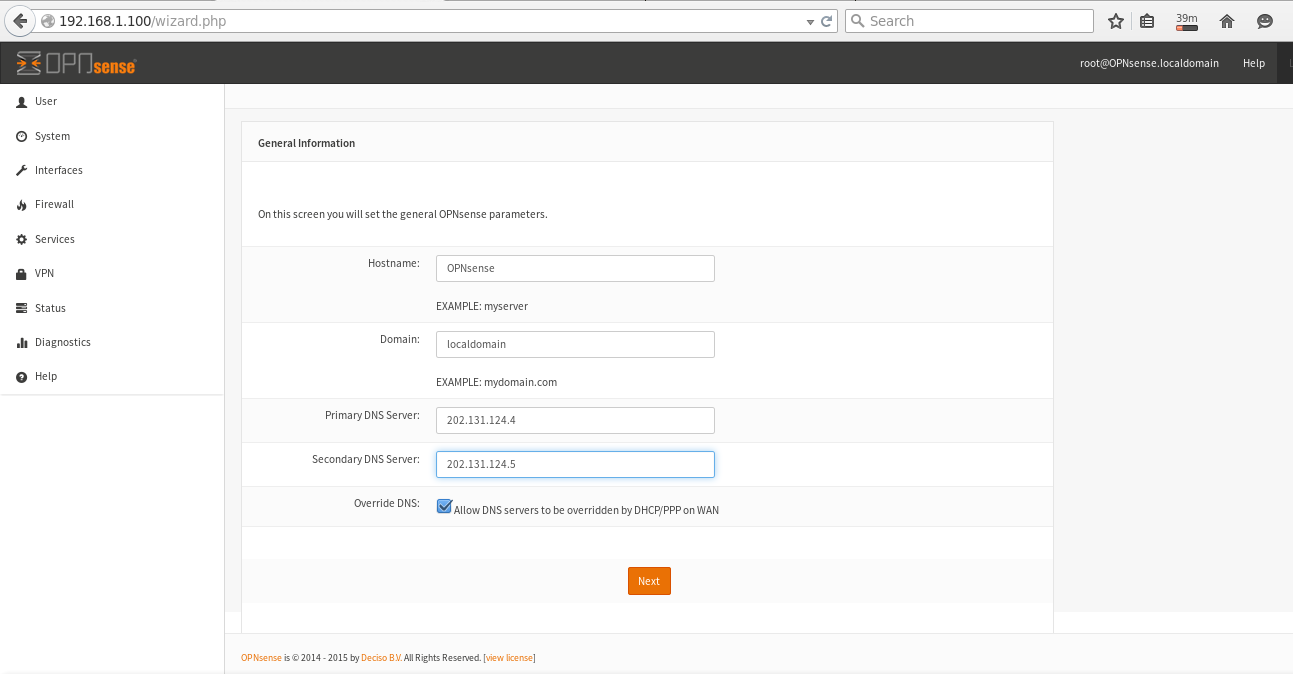
Task: Open the OPNsense footer link
Action: click(261, 658)
